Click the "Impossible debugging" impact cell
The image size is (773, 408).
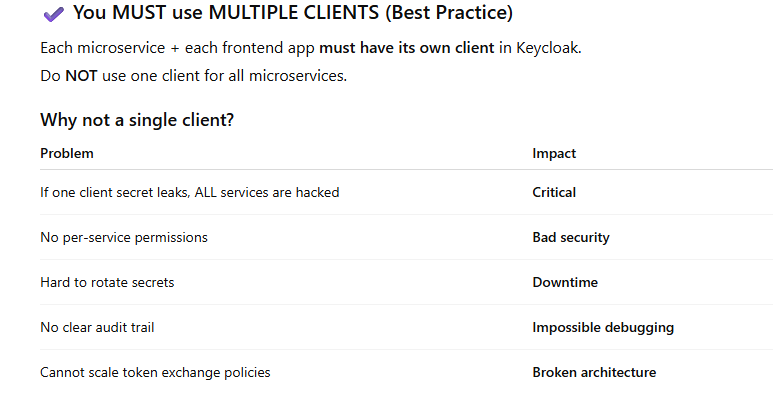click(x=603, y=327)
